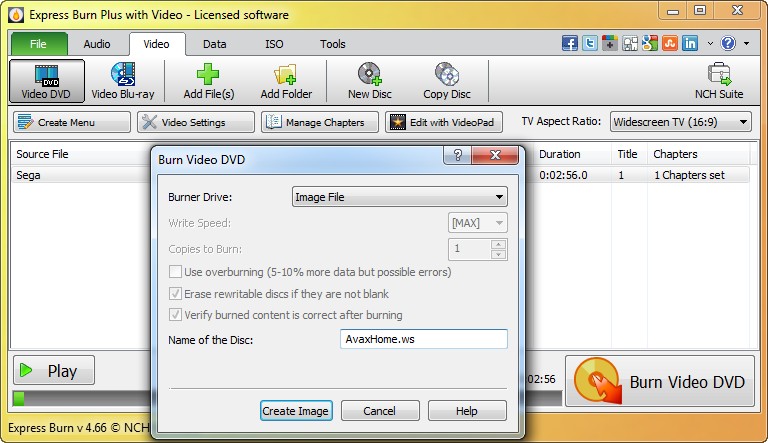Open the help menu dropdown arrow
Image resolution: width=768 pixels, height=443 pixels.
746,44
